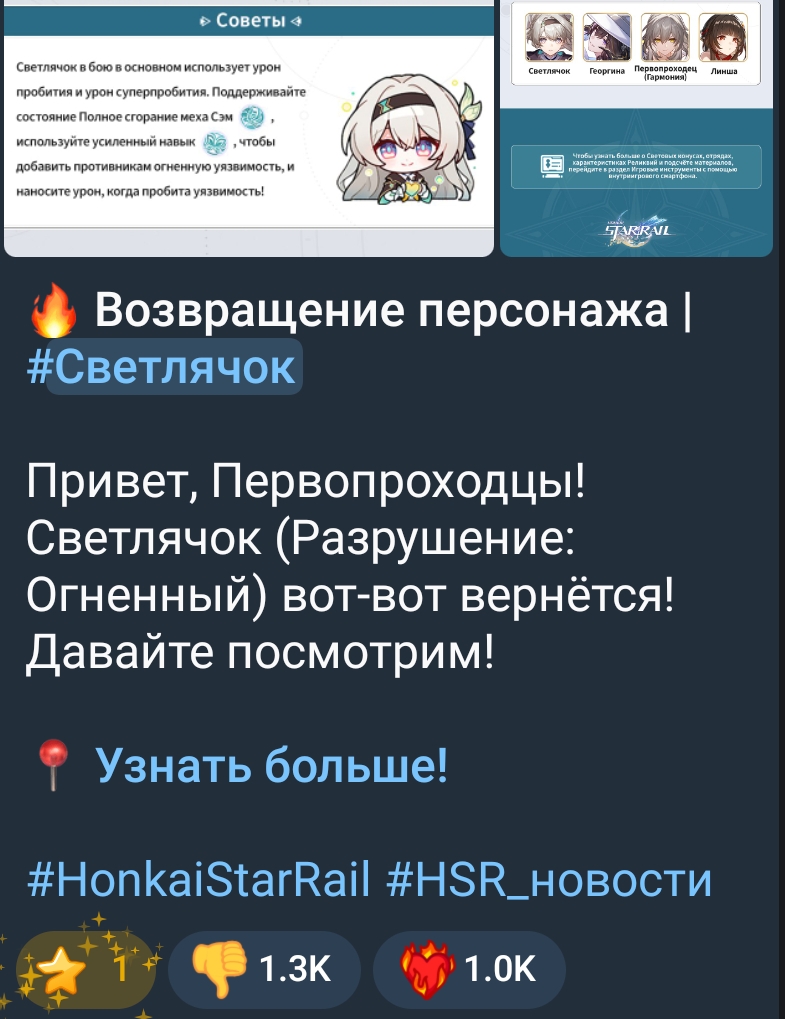Open the Узнать больше! link

(272, 764)
